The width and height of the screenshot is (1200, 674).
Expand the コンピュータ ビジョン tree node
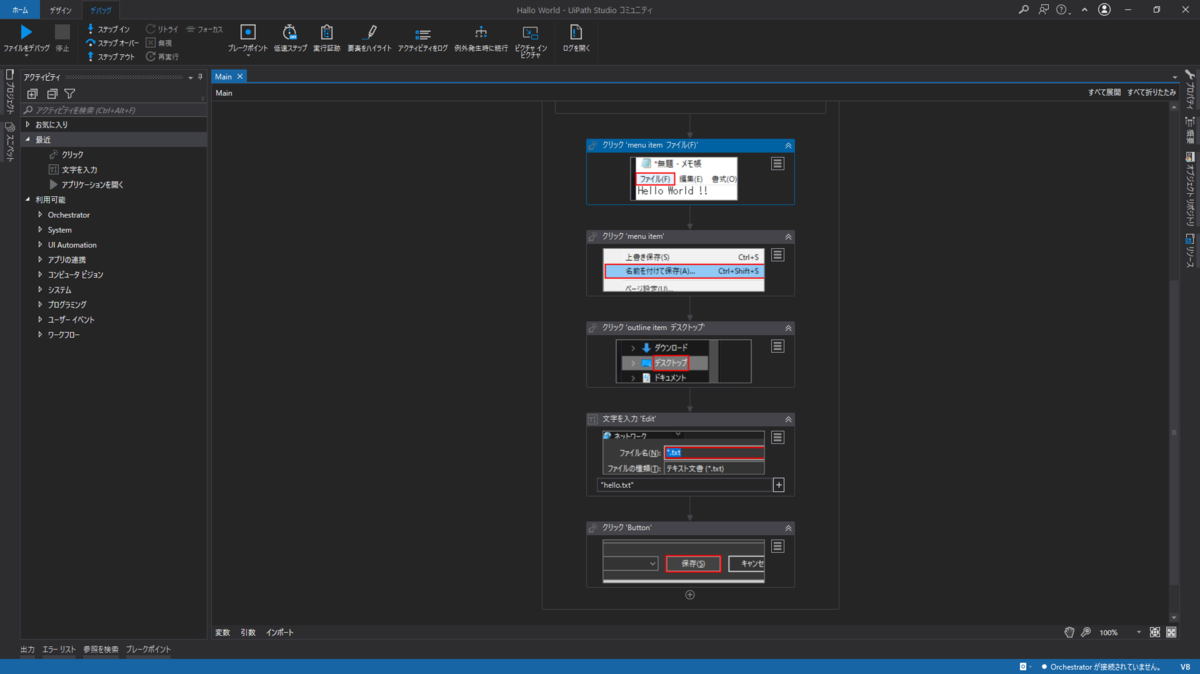click(40, 275)
